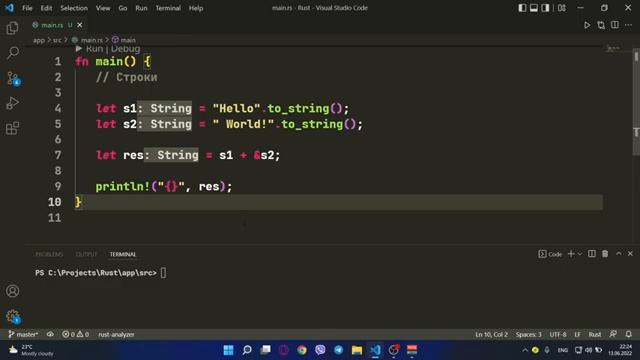Click the app breadcrumb segment
Screen dimensions: 640x360
39,40
